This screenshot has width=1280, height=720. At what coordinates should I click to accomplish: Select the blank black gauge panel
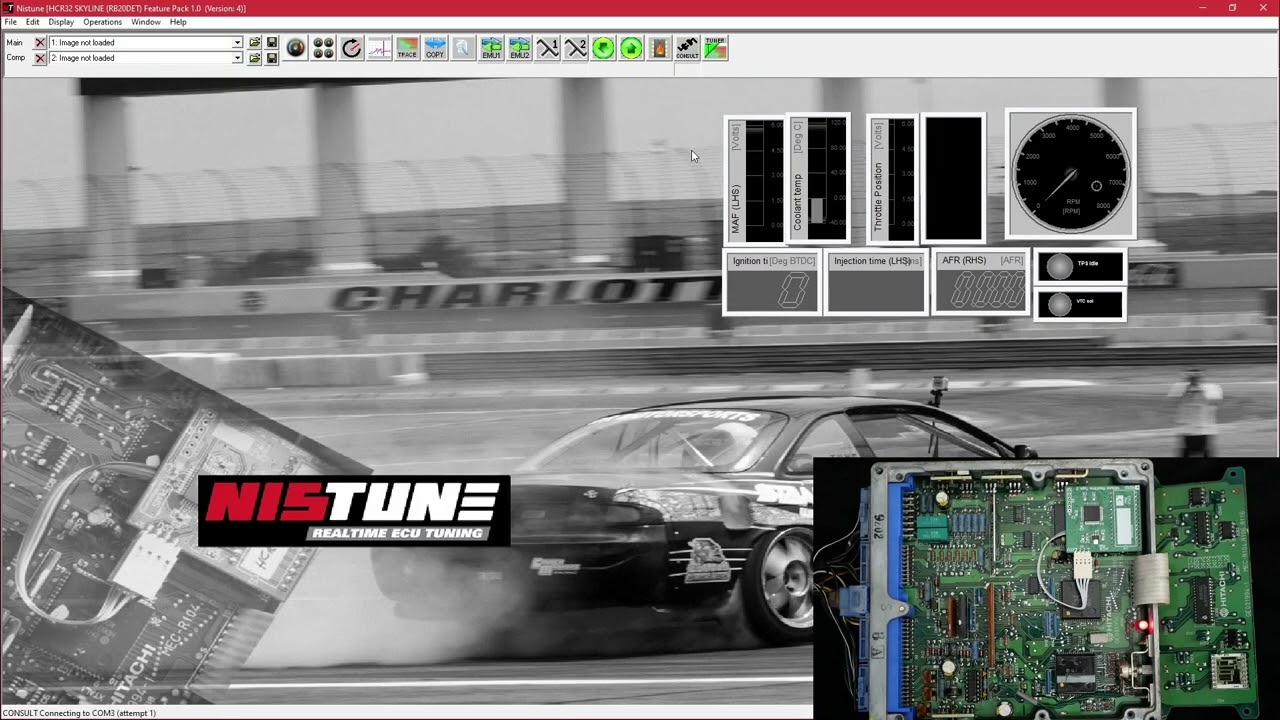(953, 178)
